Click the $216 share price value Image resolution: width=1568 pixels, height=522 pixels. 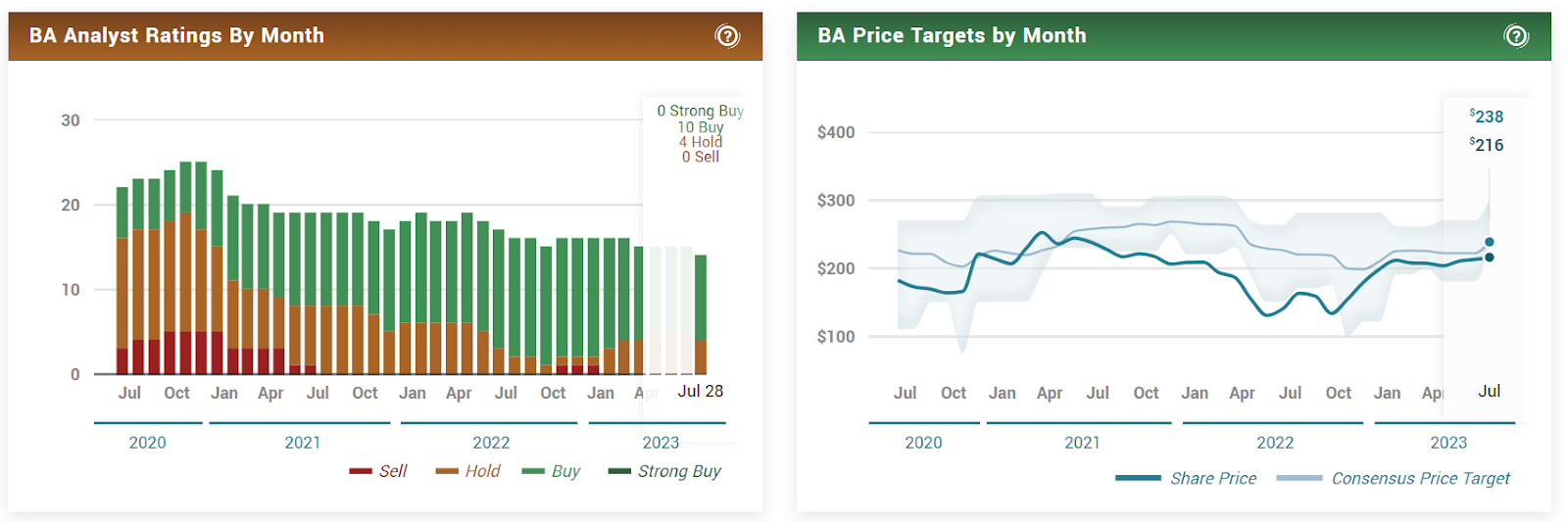(1487, 145)
